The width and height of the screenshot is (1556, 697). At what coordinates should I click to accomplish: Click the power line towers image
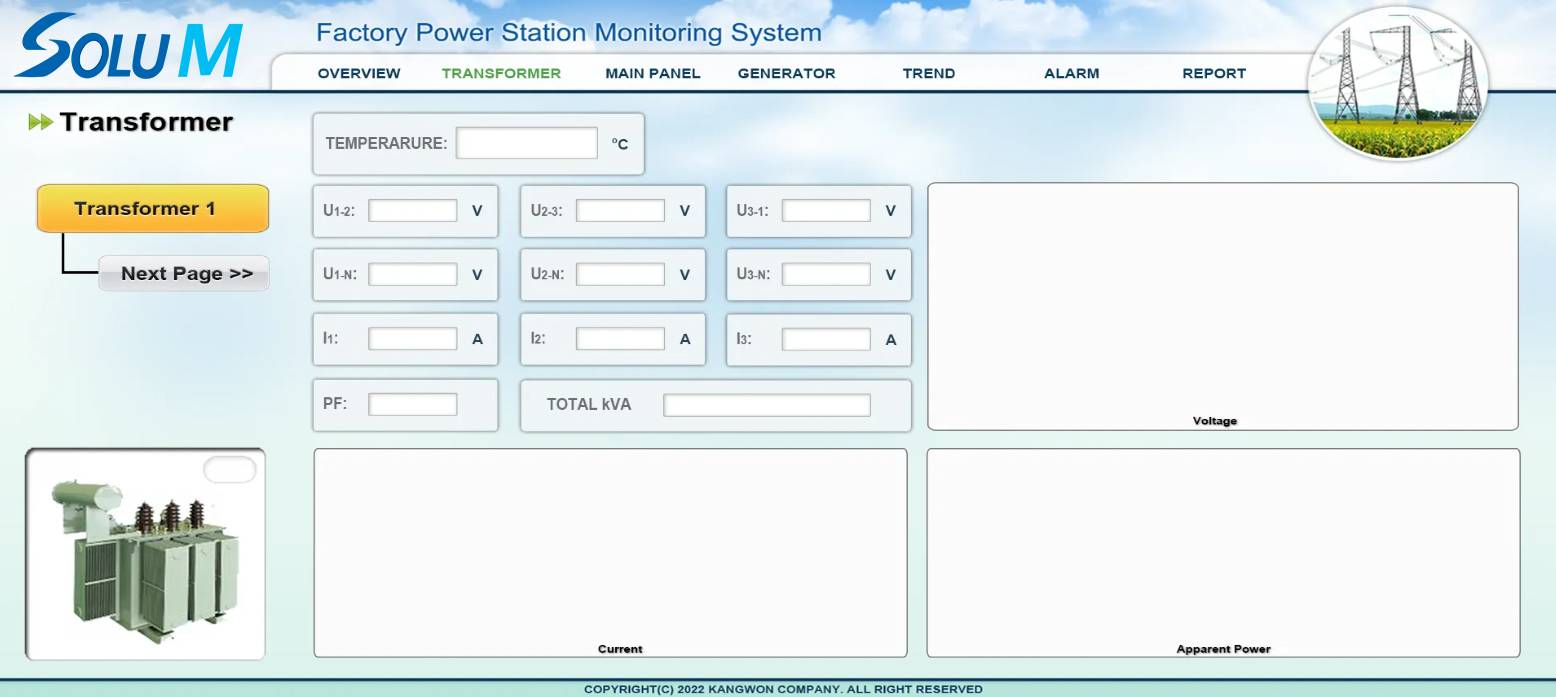pos(1398,83)
